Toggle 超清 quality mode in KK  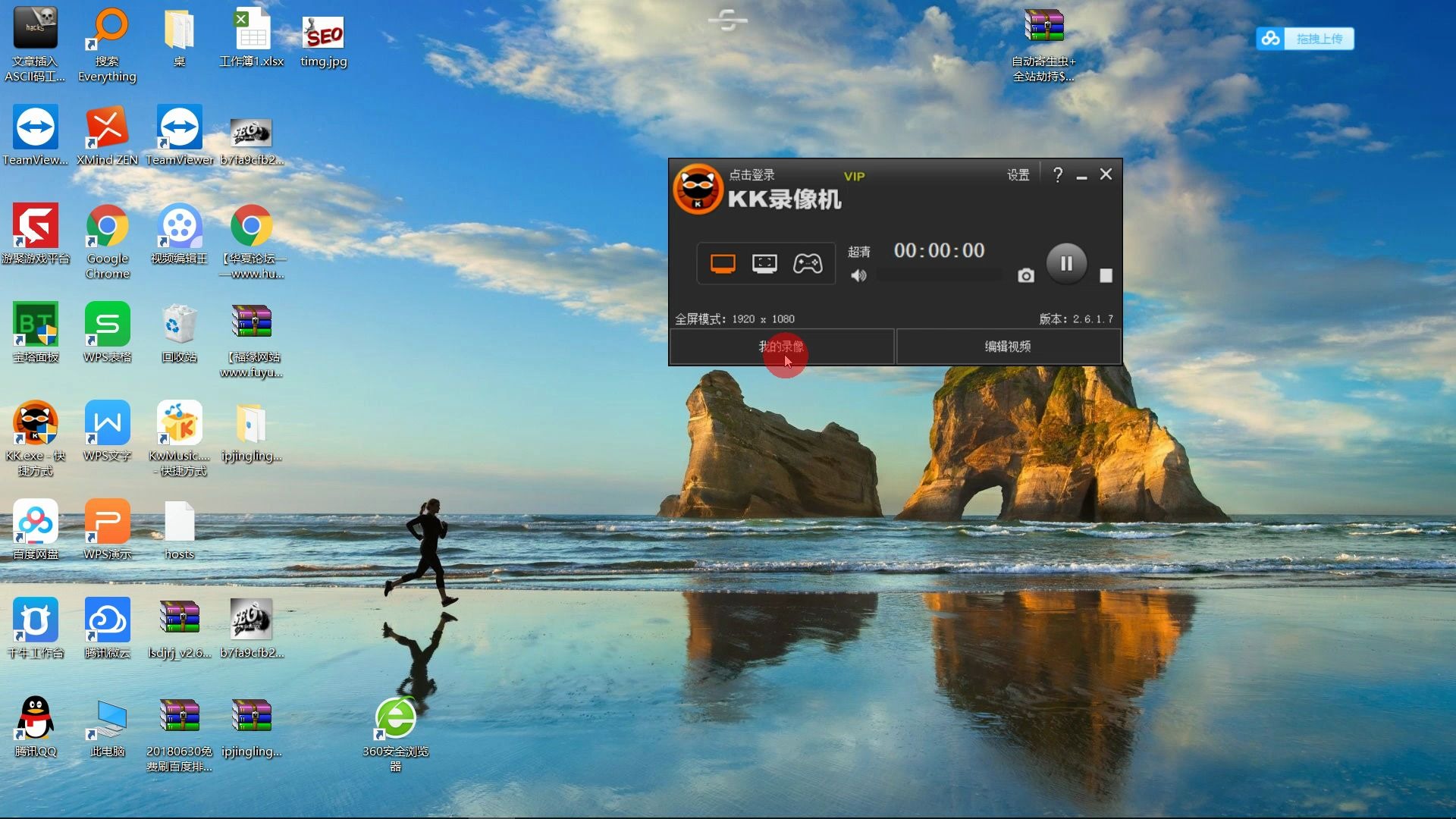(x=857, y=250)
